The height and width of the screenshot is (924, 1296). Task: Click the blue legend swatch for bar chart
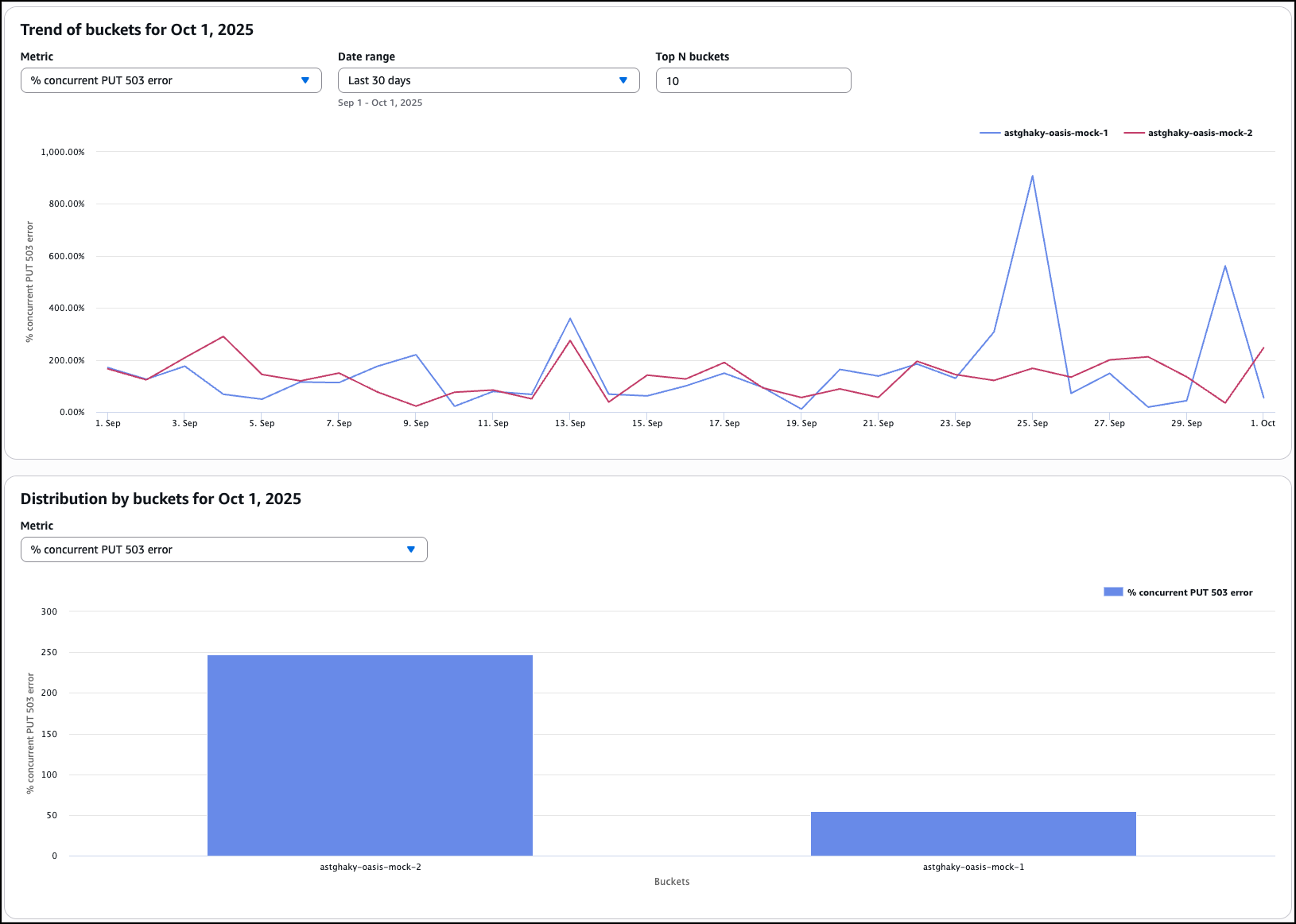[1113, 592]
